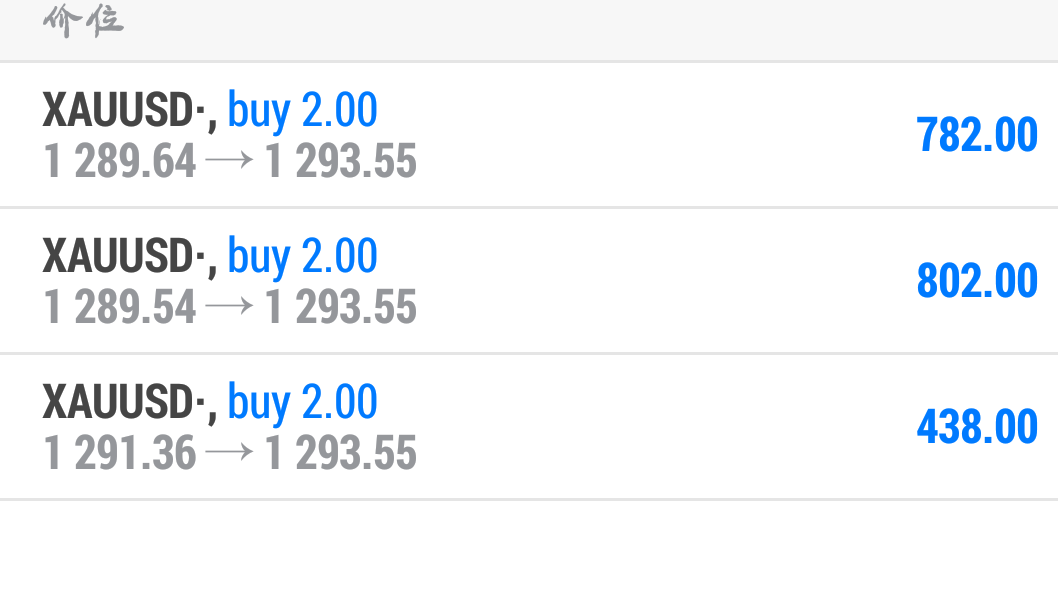This screenshot has width=1058, height=596.
Task: Select XAUUSD symbol in third position row
Action: 123,401
